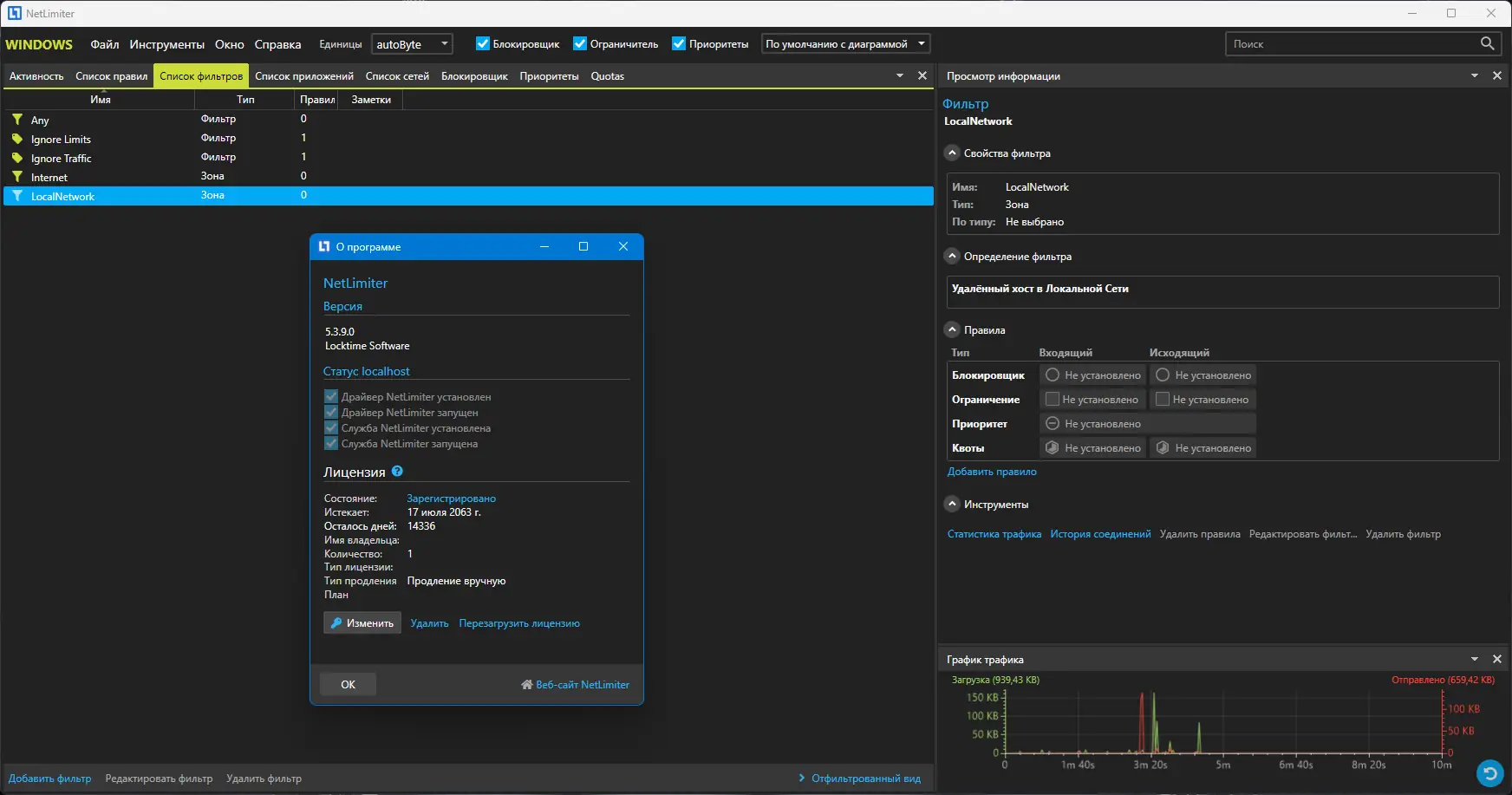Click incoming quota icon button
The width and height of the screenshot is (1512, 795).
tap(1052, 448)
